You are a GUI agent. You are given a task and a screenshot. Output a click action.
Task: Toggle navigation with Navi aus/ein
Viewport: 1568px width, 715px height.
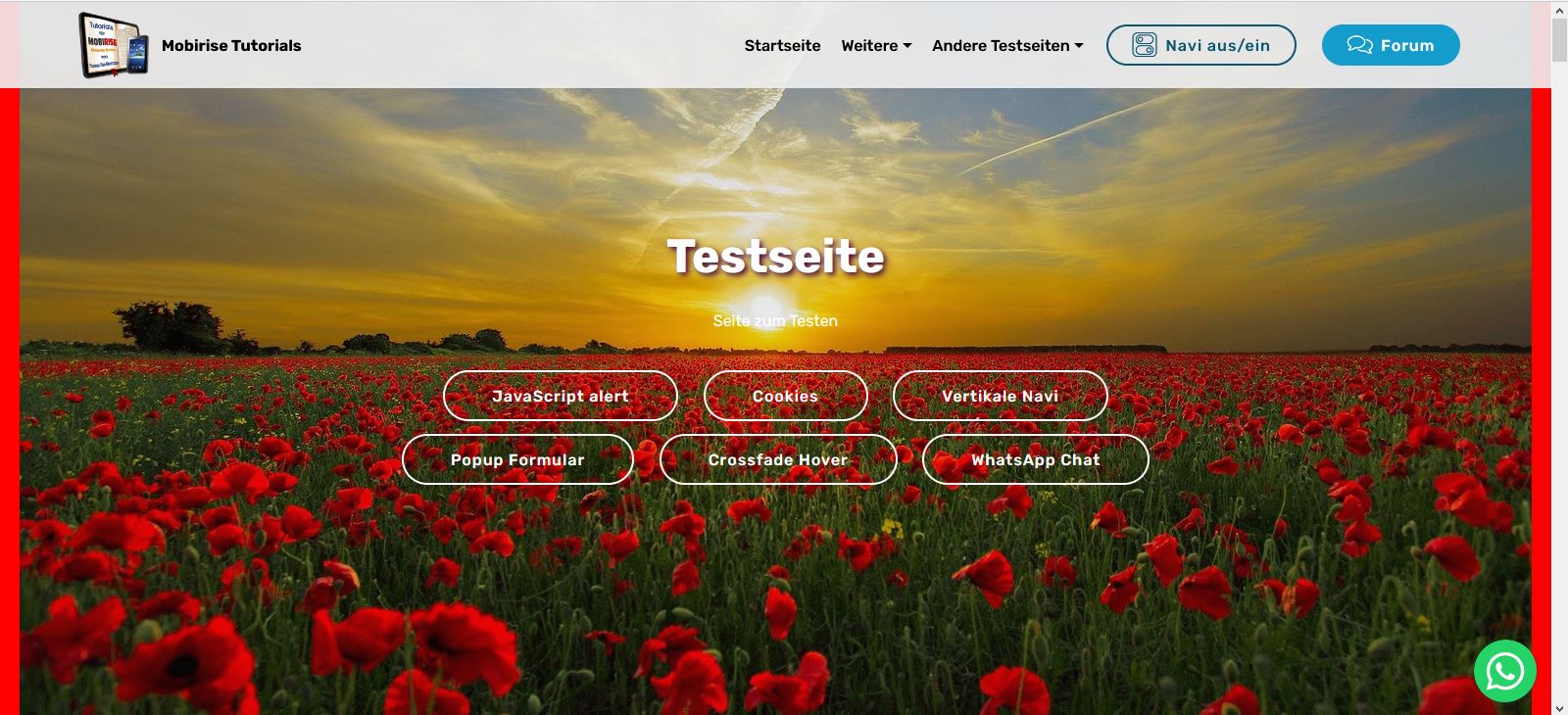(x=1200, y=45)
